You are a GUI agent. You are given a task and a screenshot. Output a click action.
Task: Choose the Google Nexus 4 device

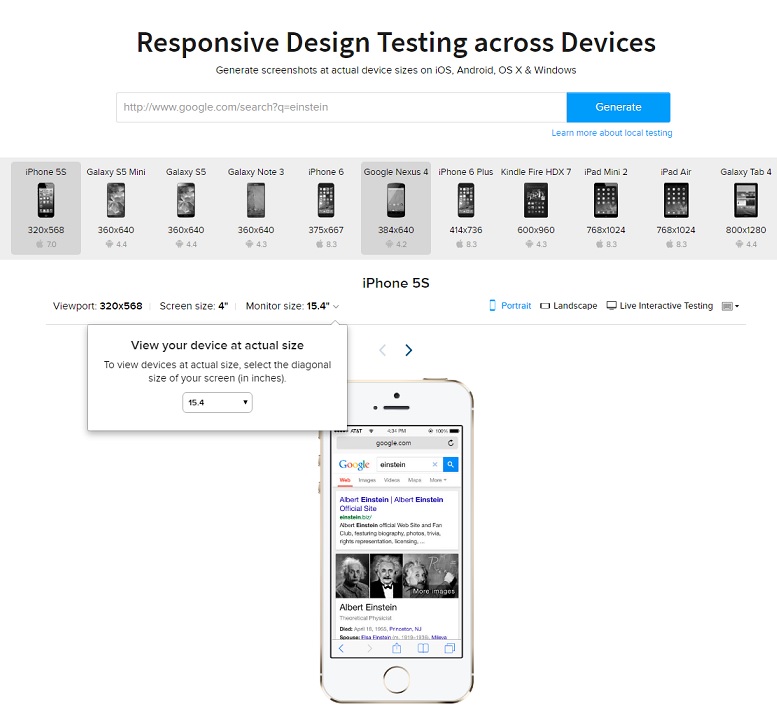pyautogui.click(x=396, y=208)
